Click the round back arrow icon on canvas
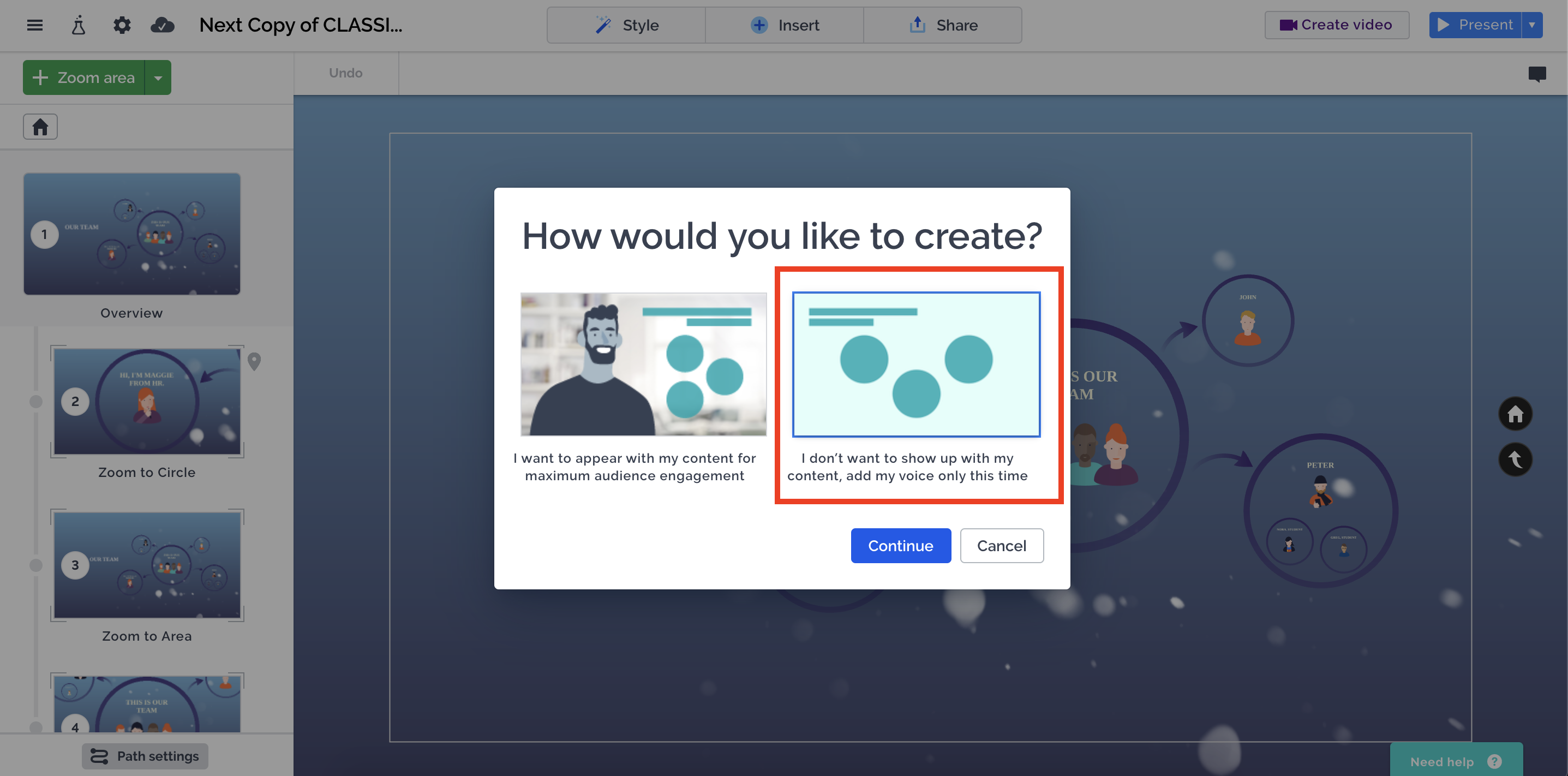This screenshot has width=1568, height=776. [x=1515, y=459]
